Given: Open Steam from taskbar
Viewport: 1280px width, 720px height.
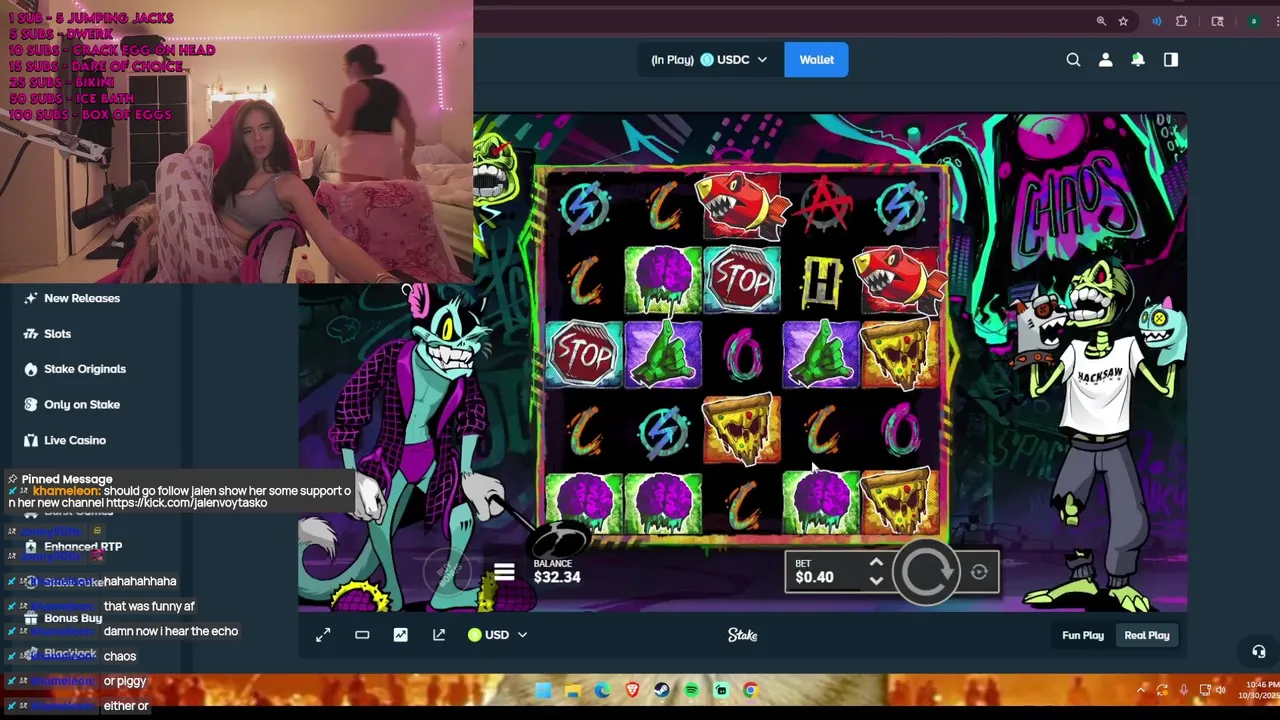Looking at the screenshot, I should click(661, 690).
